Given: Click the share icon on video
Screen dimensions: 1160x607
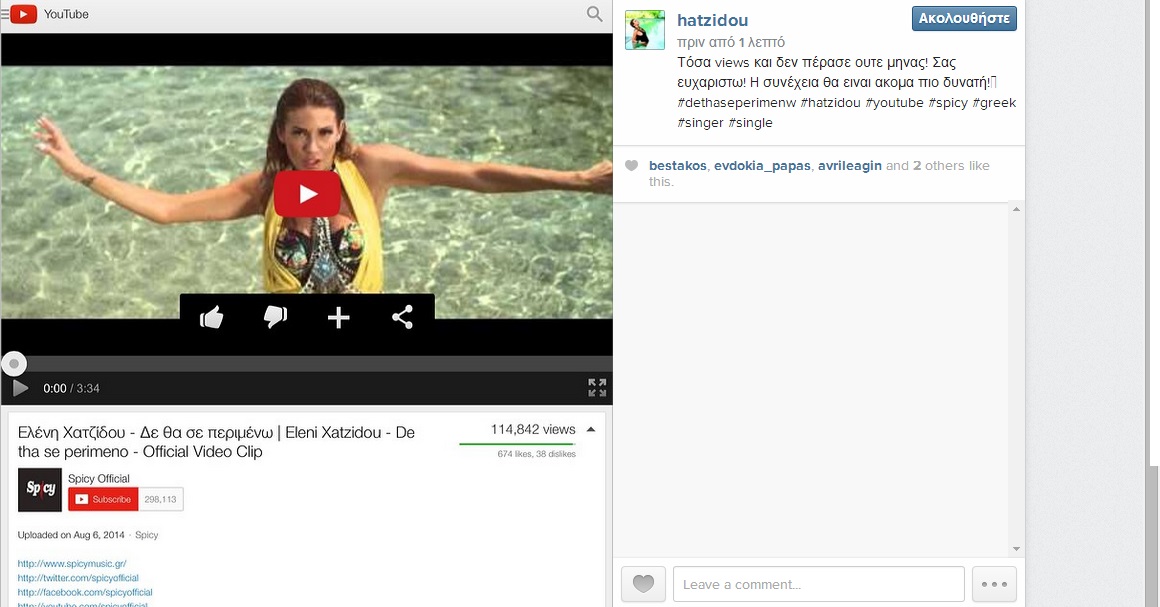Looking at the screenshot, I should (x=402, y=318).
